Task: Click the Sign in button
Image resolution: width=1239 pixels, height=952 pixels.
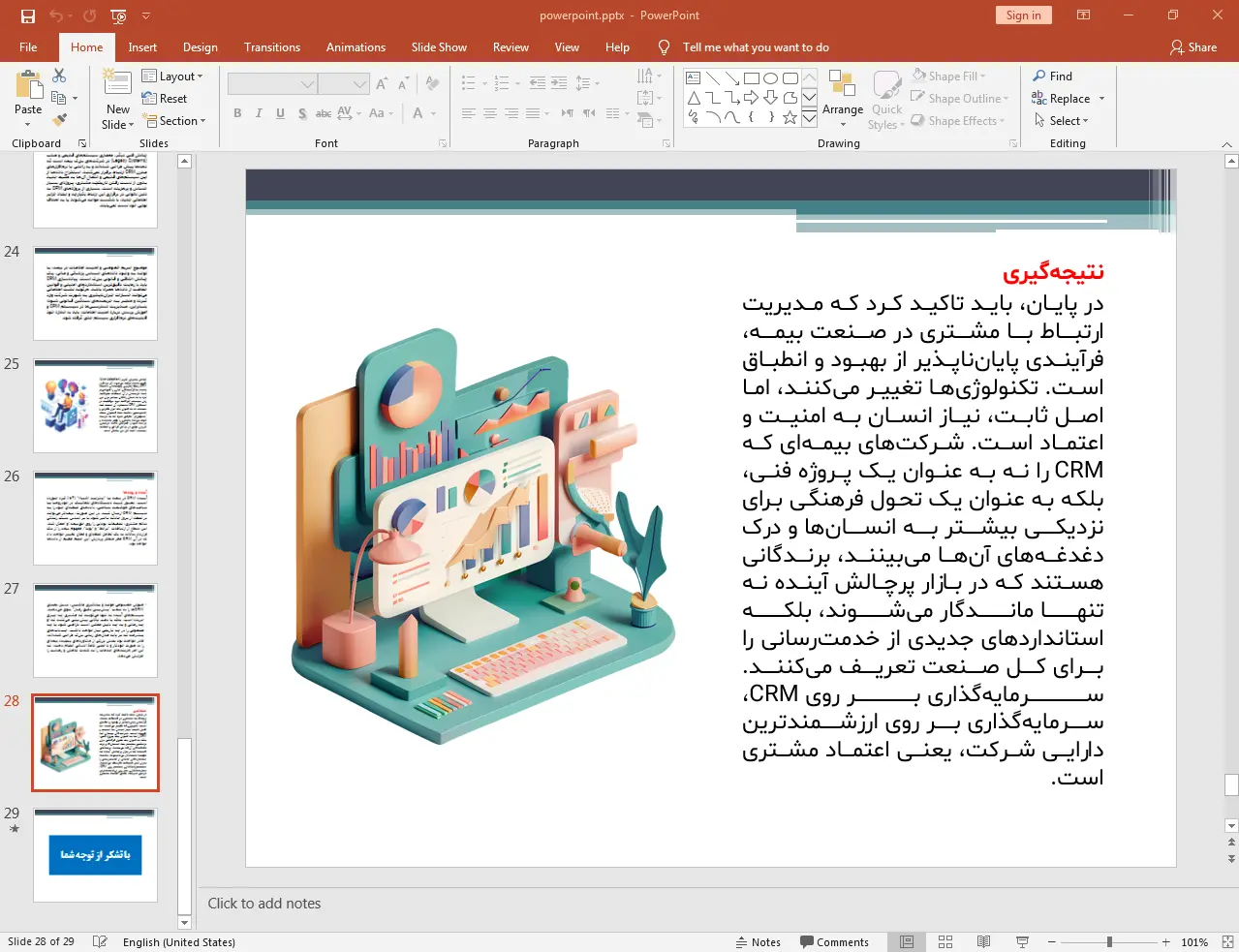Action: tap(1023, 15)
